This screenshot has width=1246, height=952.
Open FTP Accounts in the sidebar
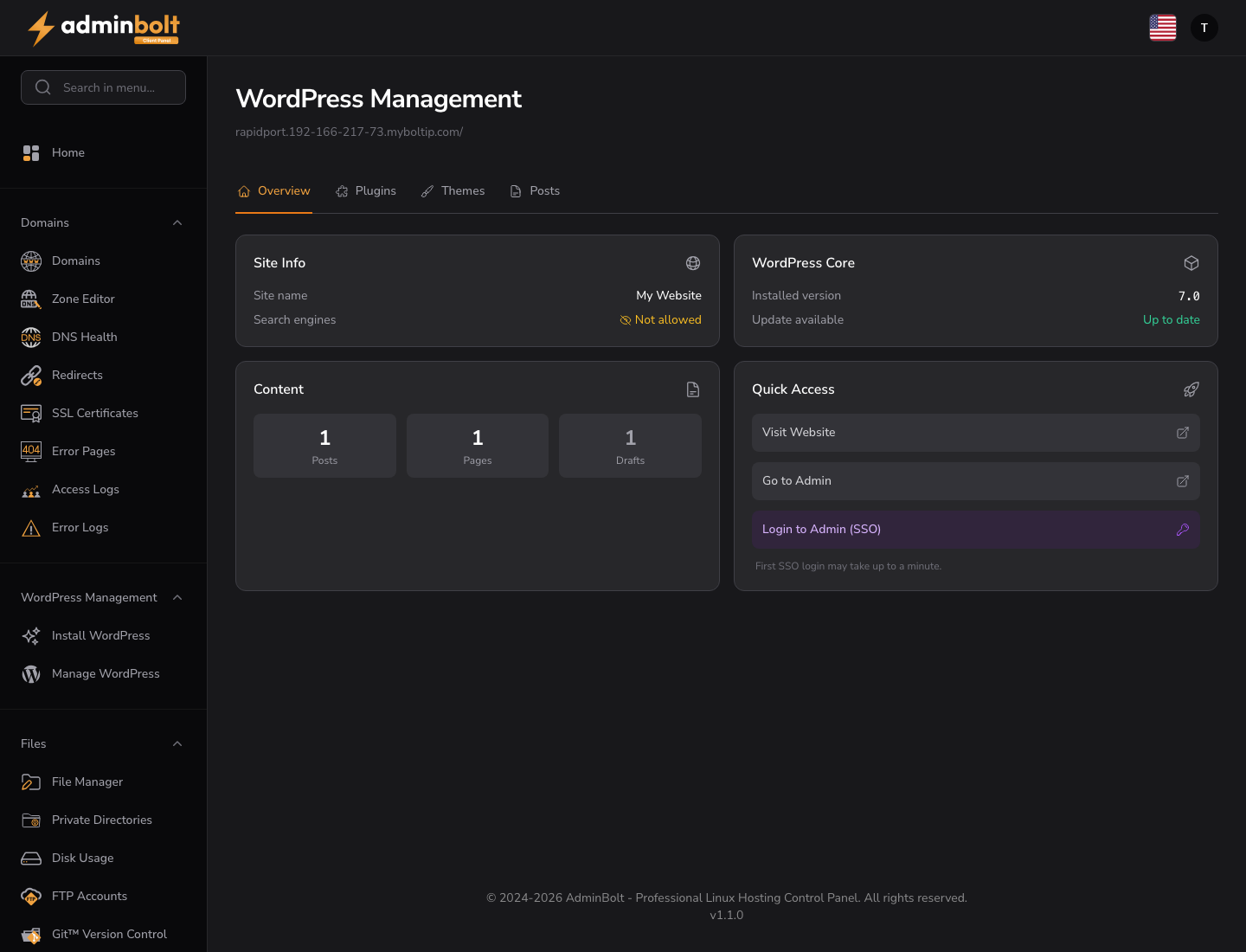click(x=103, y=896)
